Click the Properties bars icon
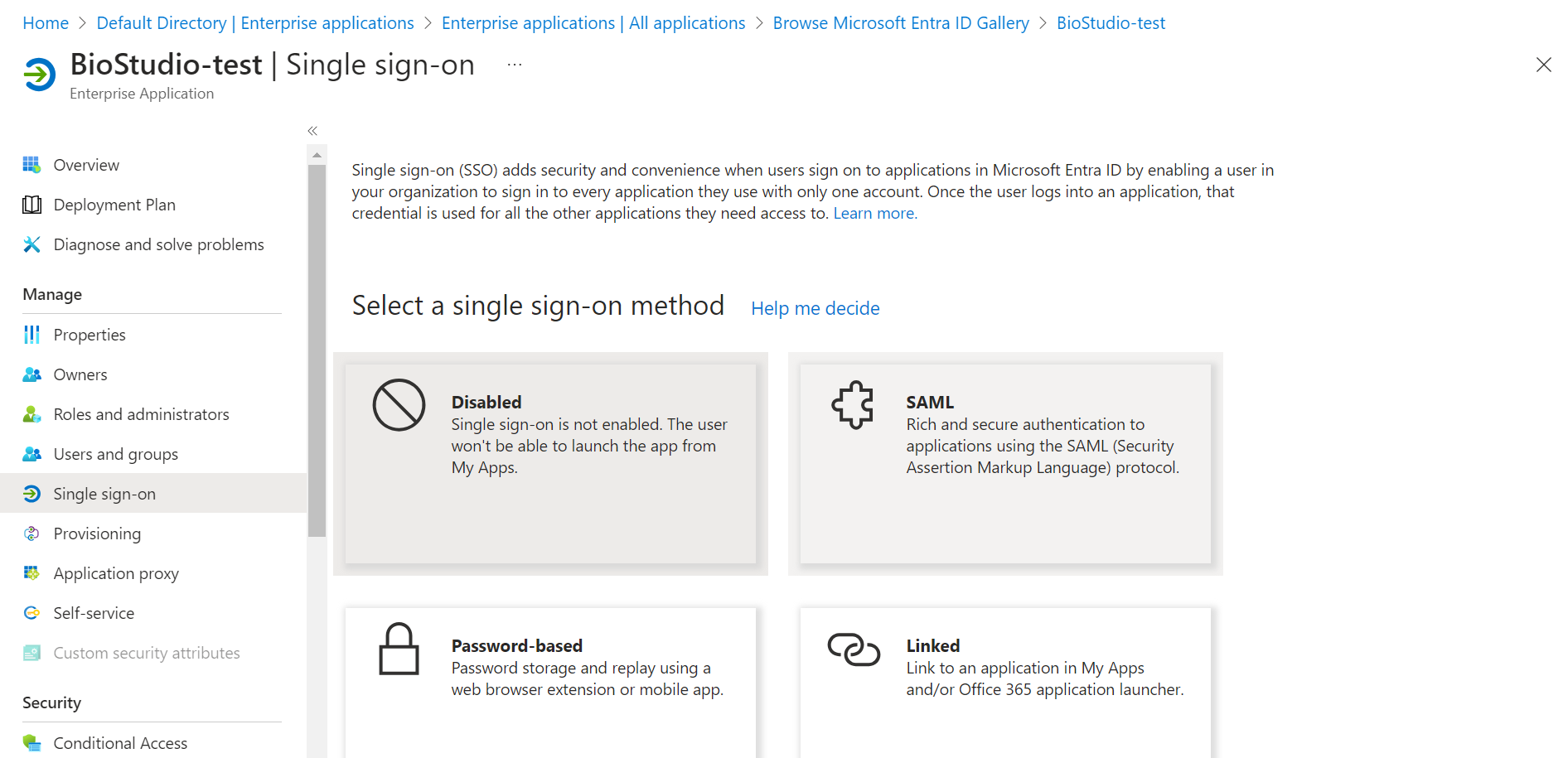This screenshot has width=1568, height=758. [x=31, y=335]
